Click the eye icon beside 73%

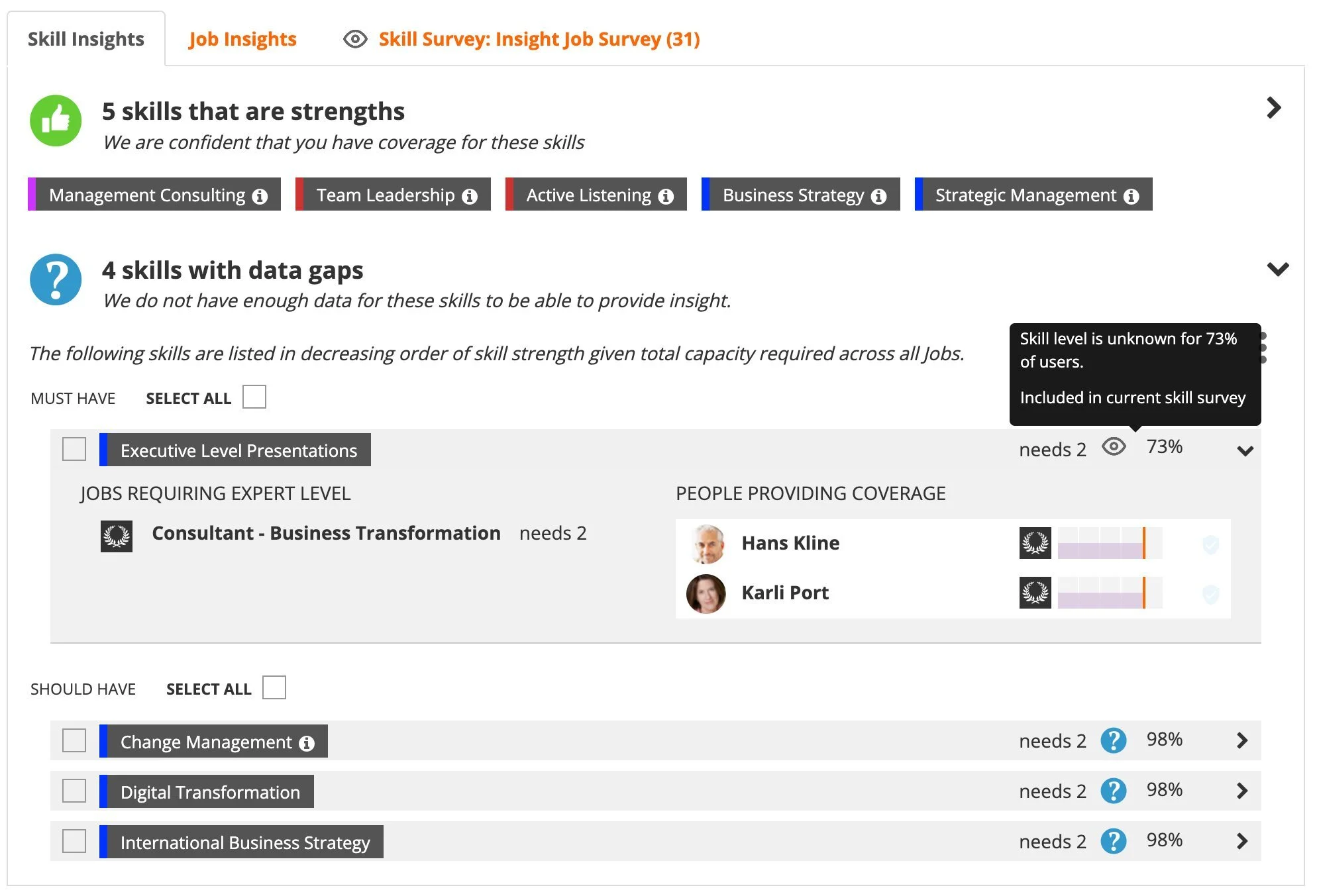pyautogui.click(x=1114, y=447)
